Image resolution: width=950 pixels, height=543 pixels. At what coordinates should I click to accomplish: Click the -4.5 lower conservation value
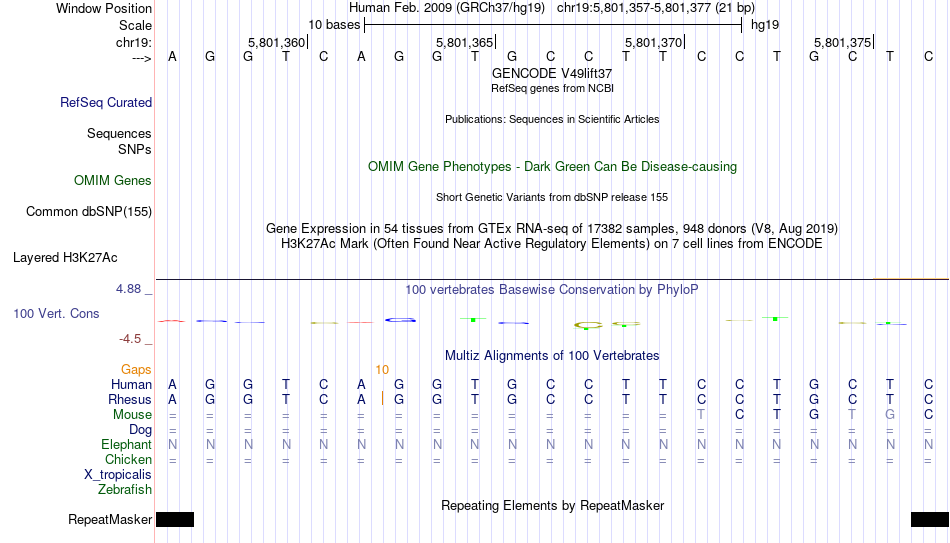130,339
